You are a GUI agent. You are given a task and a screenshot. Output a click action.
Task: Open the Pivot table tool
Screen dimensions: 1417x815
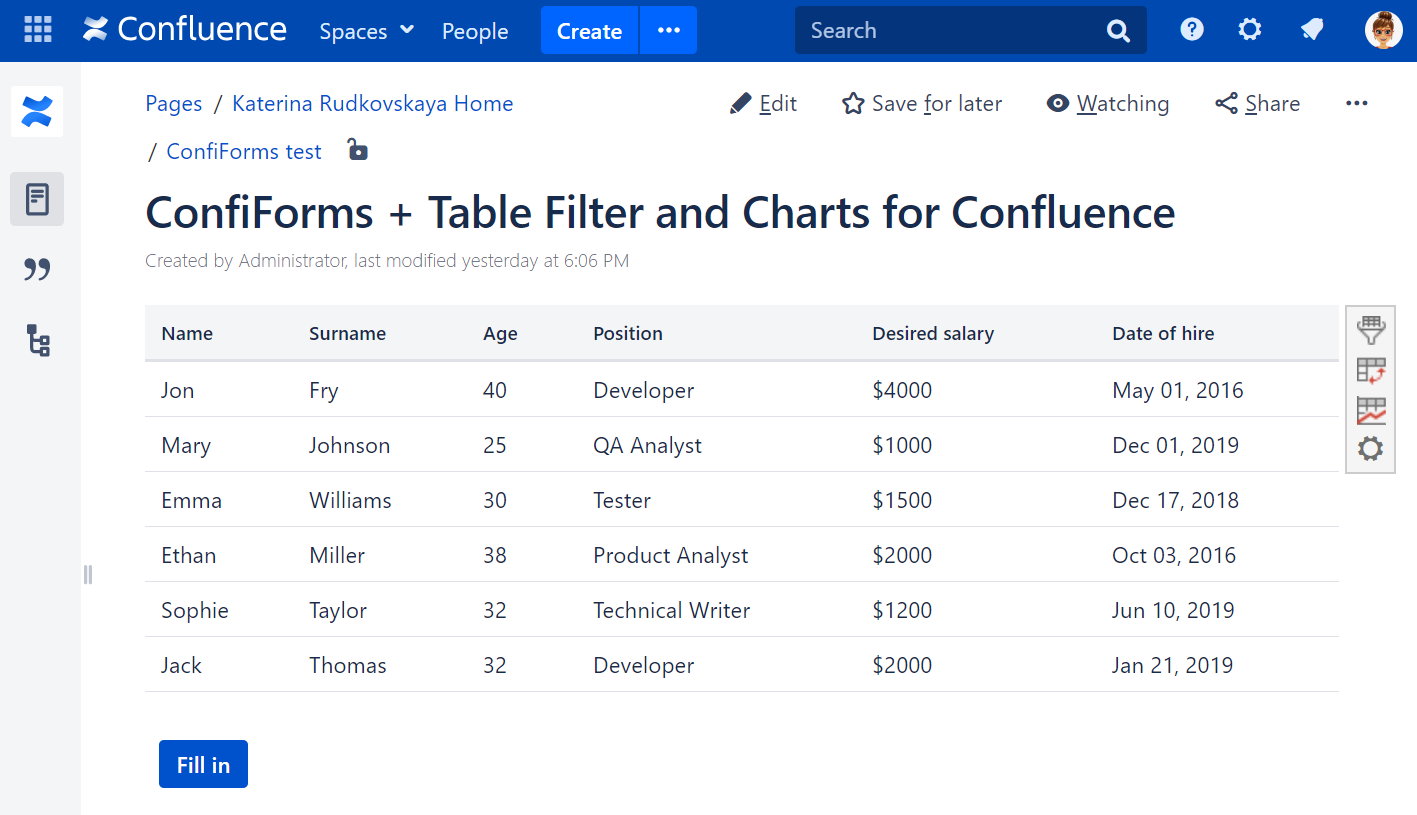(x=1370, y=370)
